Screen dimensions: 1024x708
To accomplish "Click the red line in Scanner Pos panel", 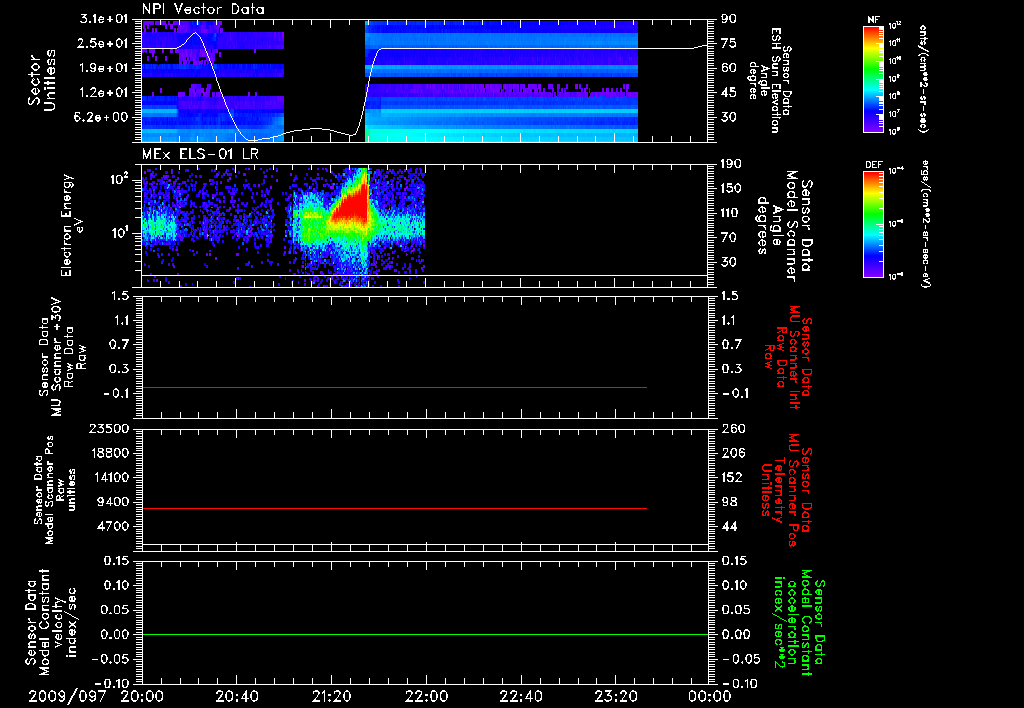I will tap(394, 508).
